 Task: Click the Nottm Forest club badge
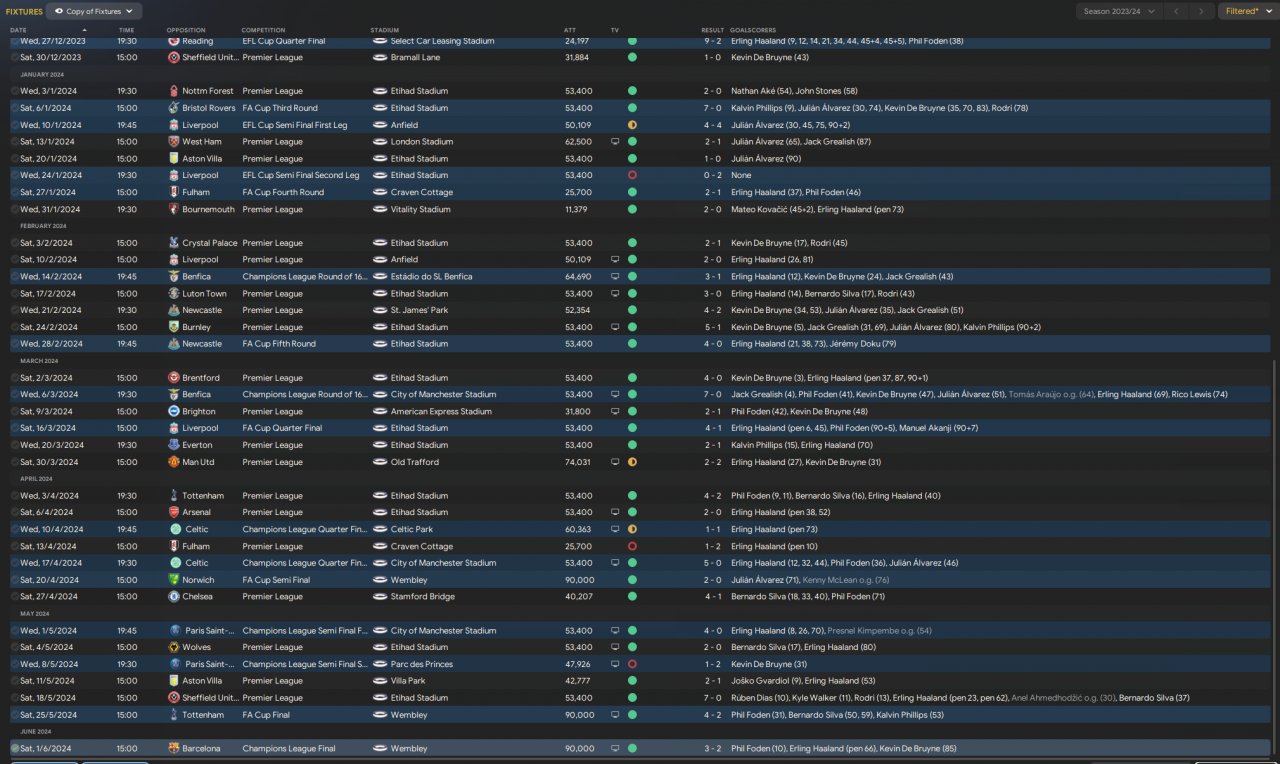tap(174, 91)
